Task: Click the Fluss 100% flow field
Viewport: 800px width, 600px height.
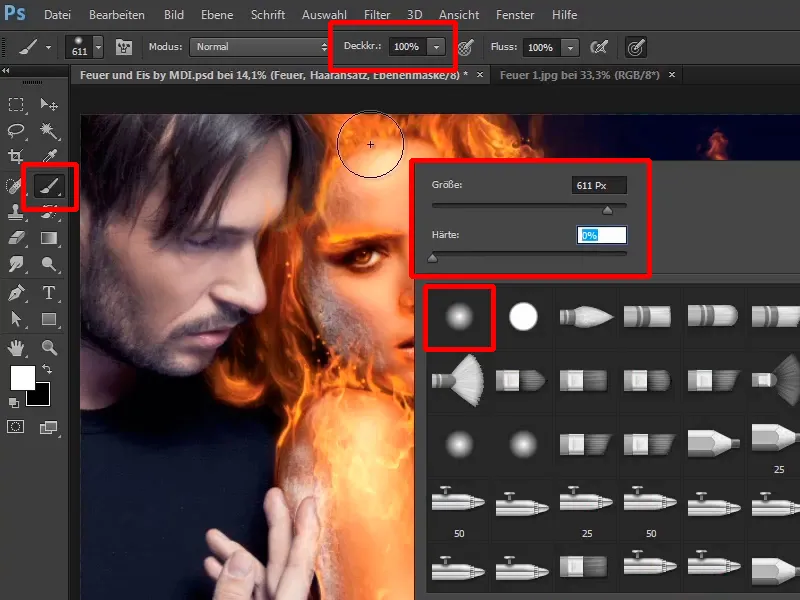Action: tap(542, 48)
